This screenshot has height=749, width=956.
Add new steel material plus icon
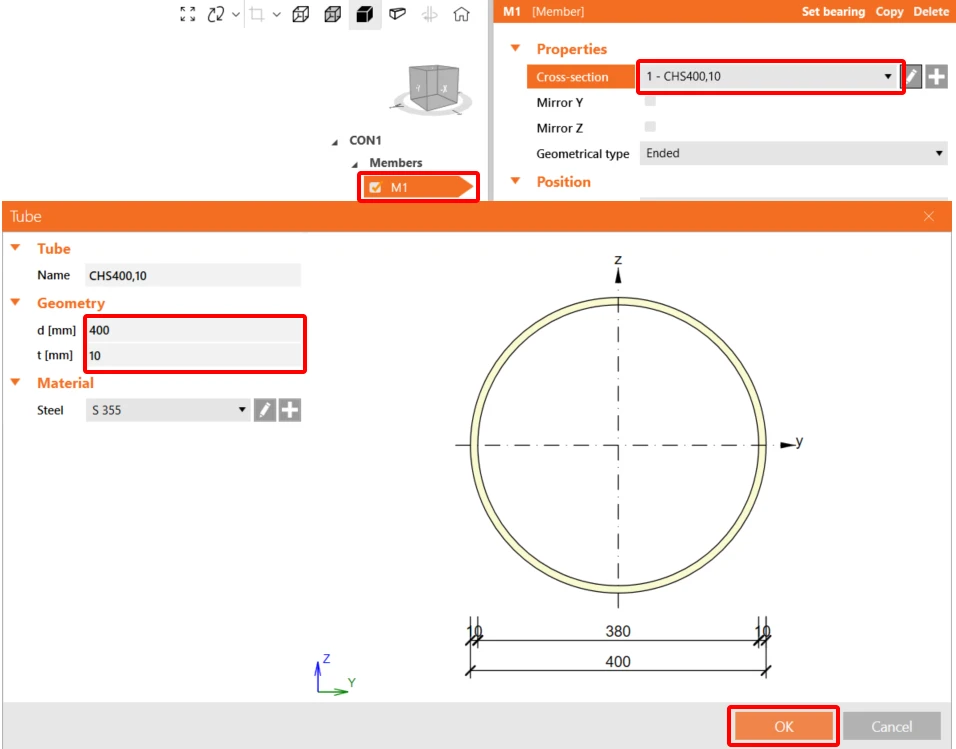tap(290, 410)
